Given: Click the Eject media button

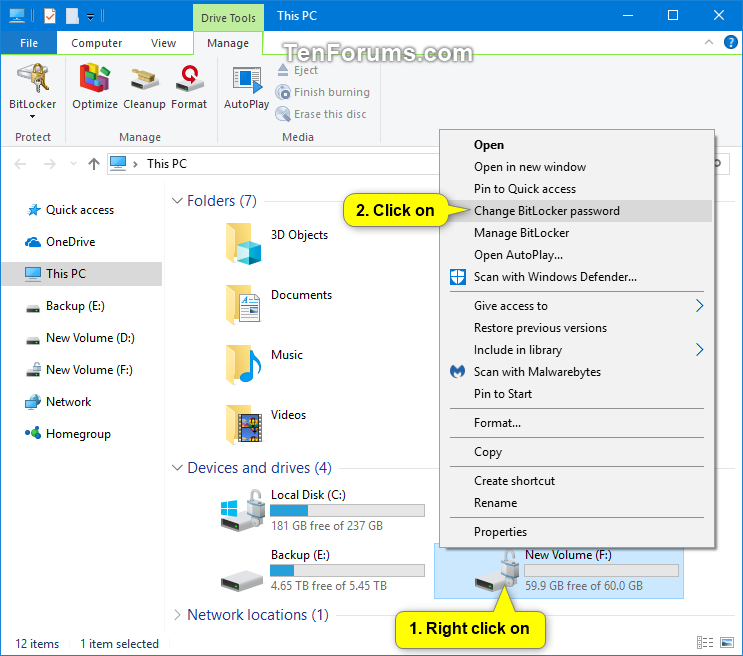Looking at the screenshot, I should tap(297, 70).
